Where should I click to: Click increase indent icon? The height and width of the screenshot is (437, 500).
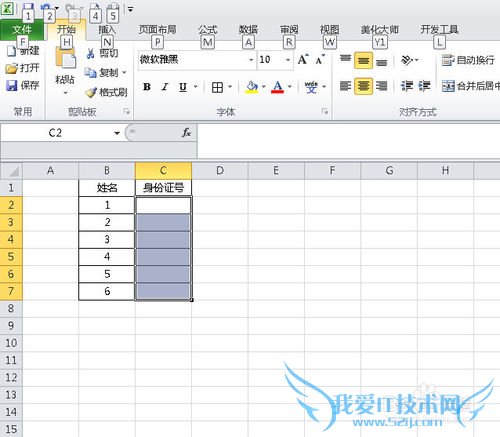tap(424, 86)
